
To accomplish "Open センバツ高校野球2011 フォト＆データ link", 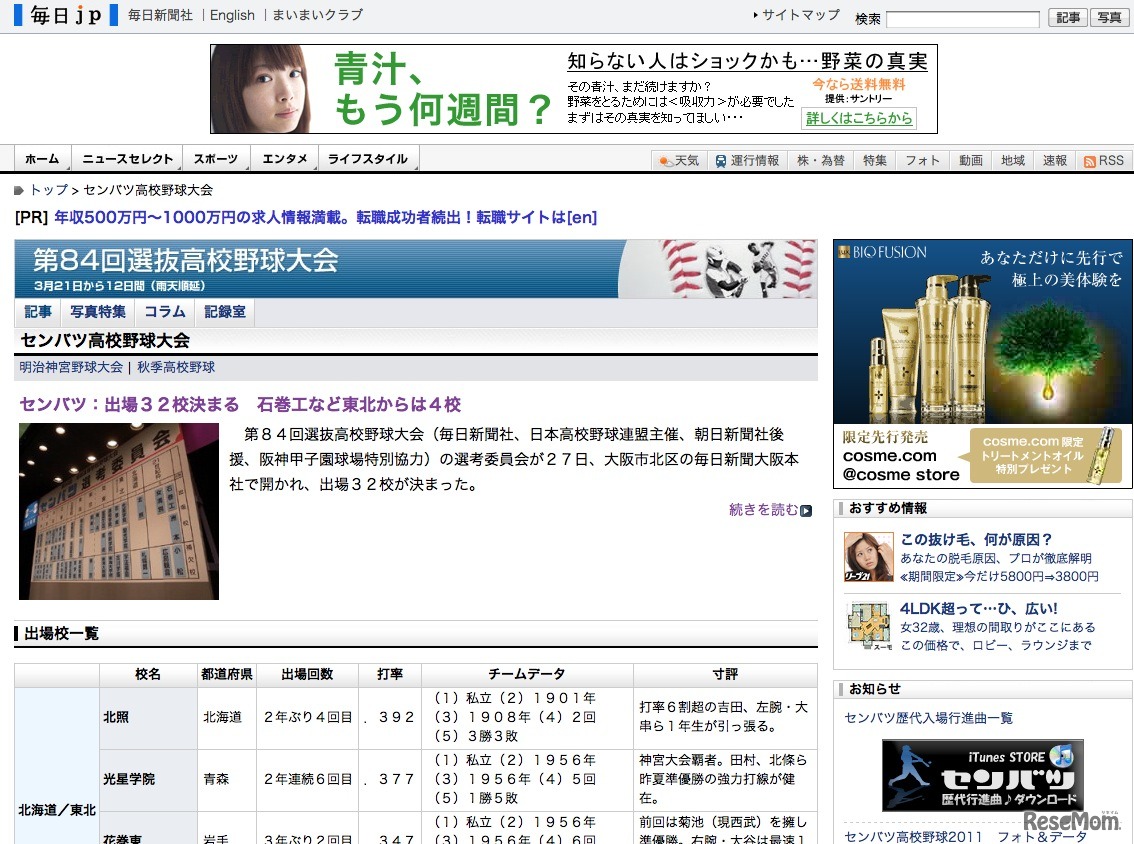I will [965, 837].
